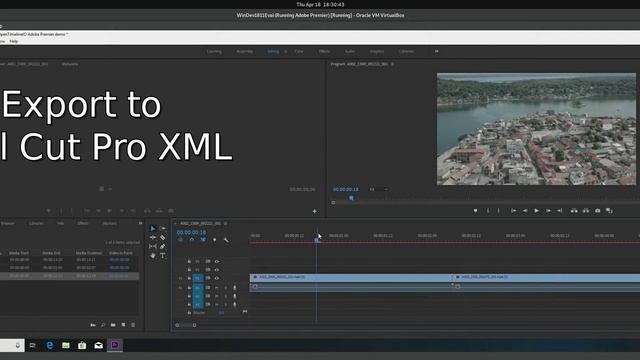
Task: Open Comparison View in Program monitor
Action: click(x=609, y=211)
